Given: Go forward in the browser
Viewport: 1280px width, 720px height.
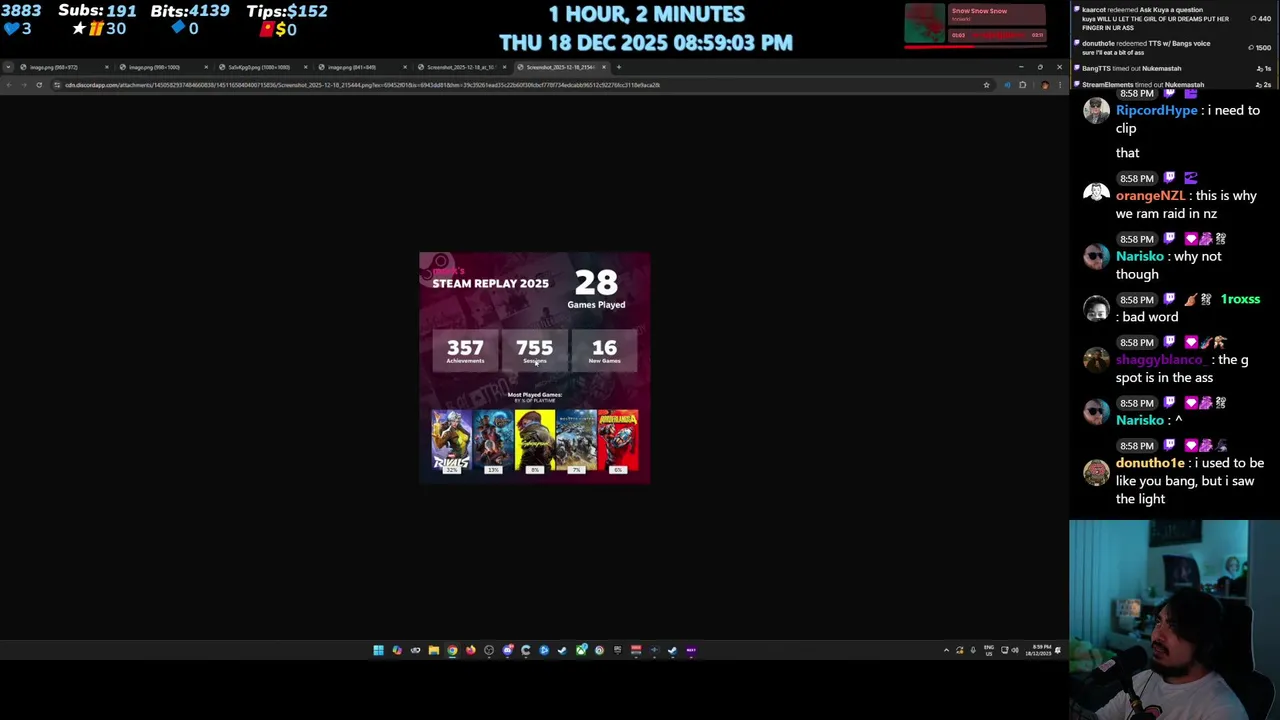Looking at the screenshot, I should click(23, 85).
